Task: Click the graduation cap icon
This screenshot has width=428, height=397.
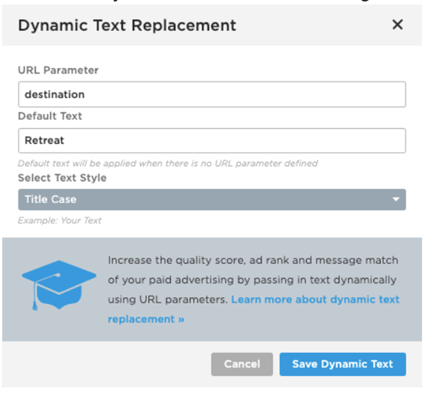Action: pos(59,285)
